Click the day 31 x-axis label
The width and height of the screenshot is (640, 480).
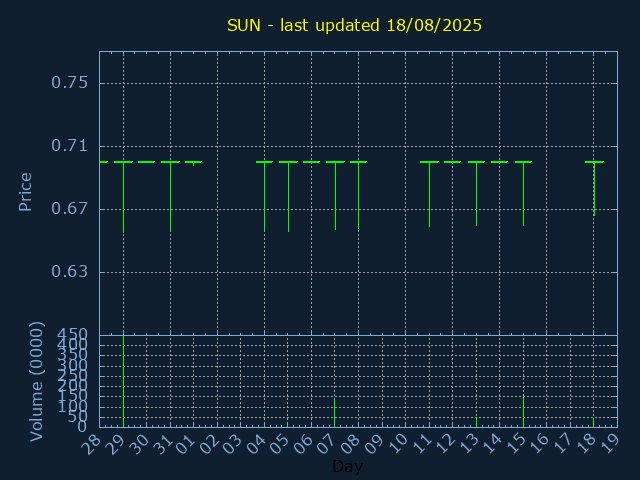point(162,444)
